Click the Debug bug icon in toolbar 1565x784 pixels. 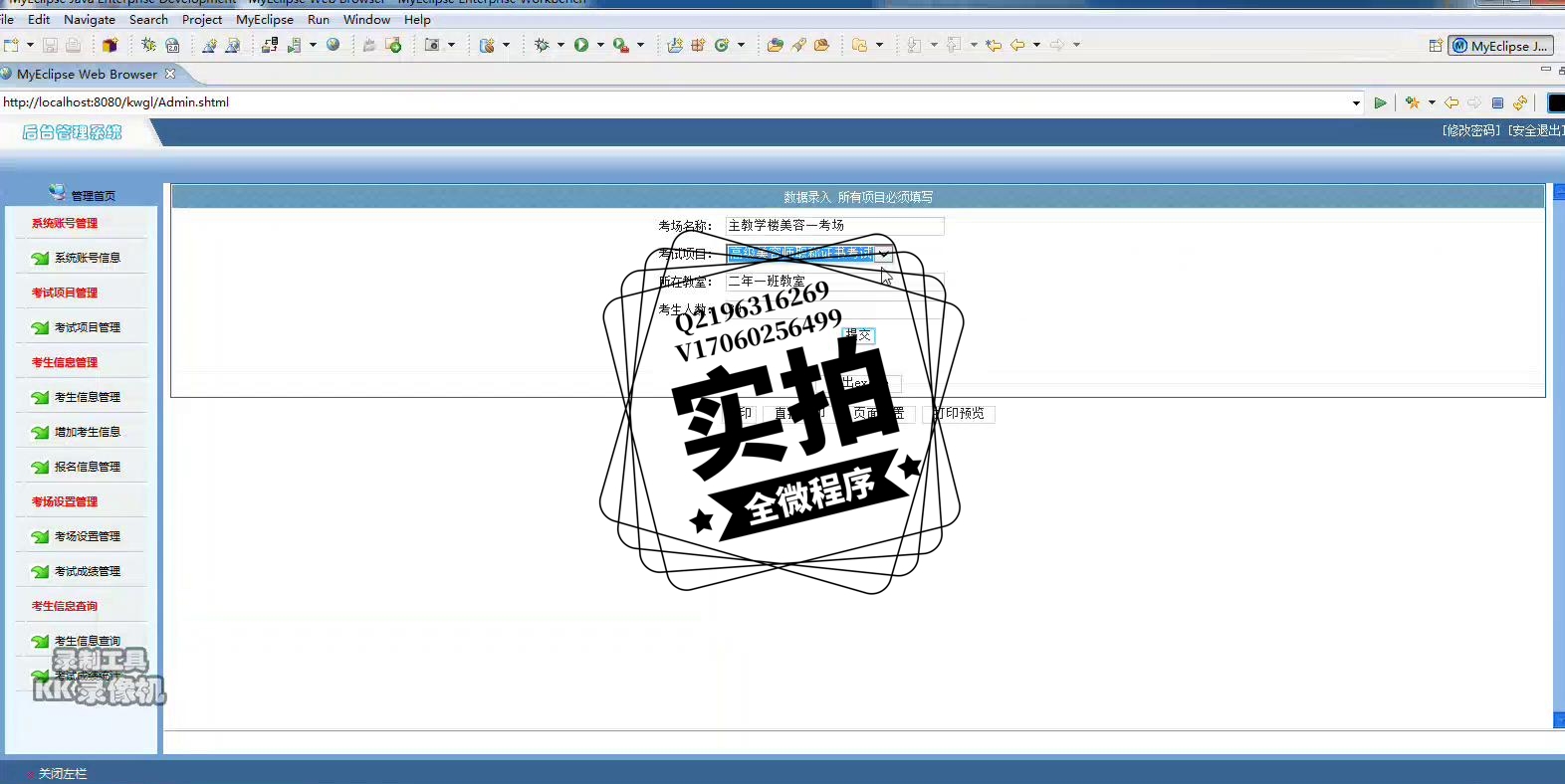tap(542, 45)
